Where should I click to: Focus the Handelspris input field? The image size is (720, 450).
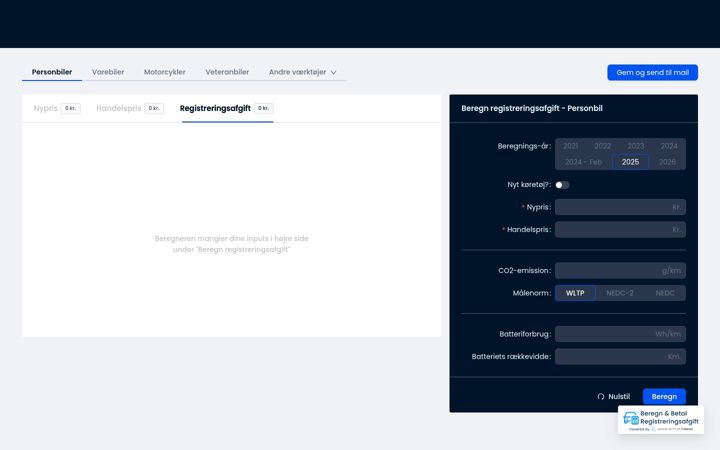(x=620, y=230)
